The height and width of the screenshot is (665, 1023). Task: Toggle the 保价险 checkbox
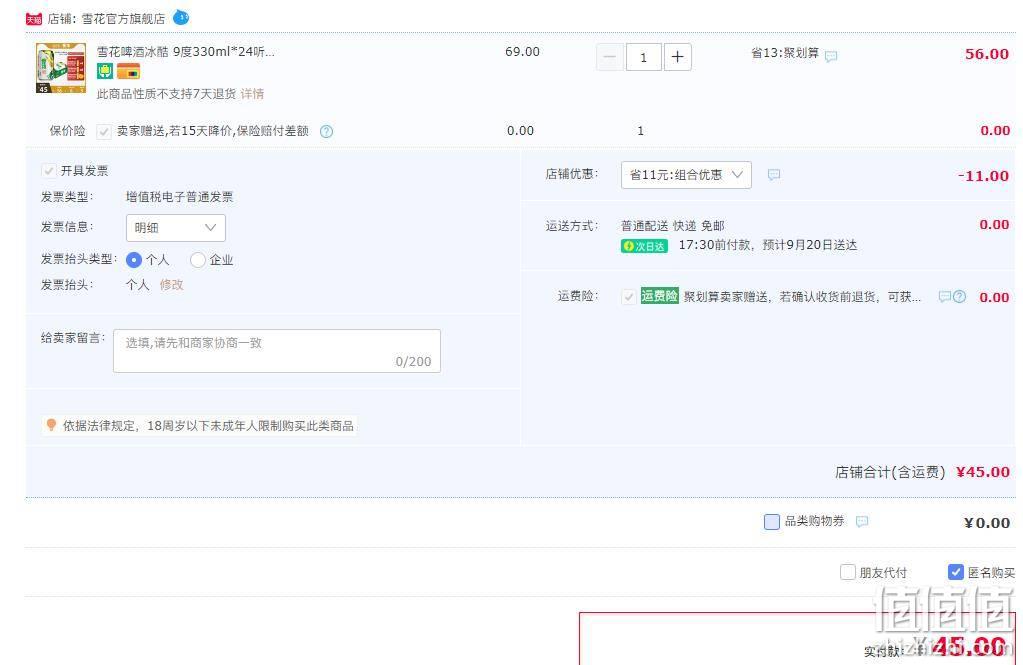pyautogui.click(x=103, y=132)
